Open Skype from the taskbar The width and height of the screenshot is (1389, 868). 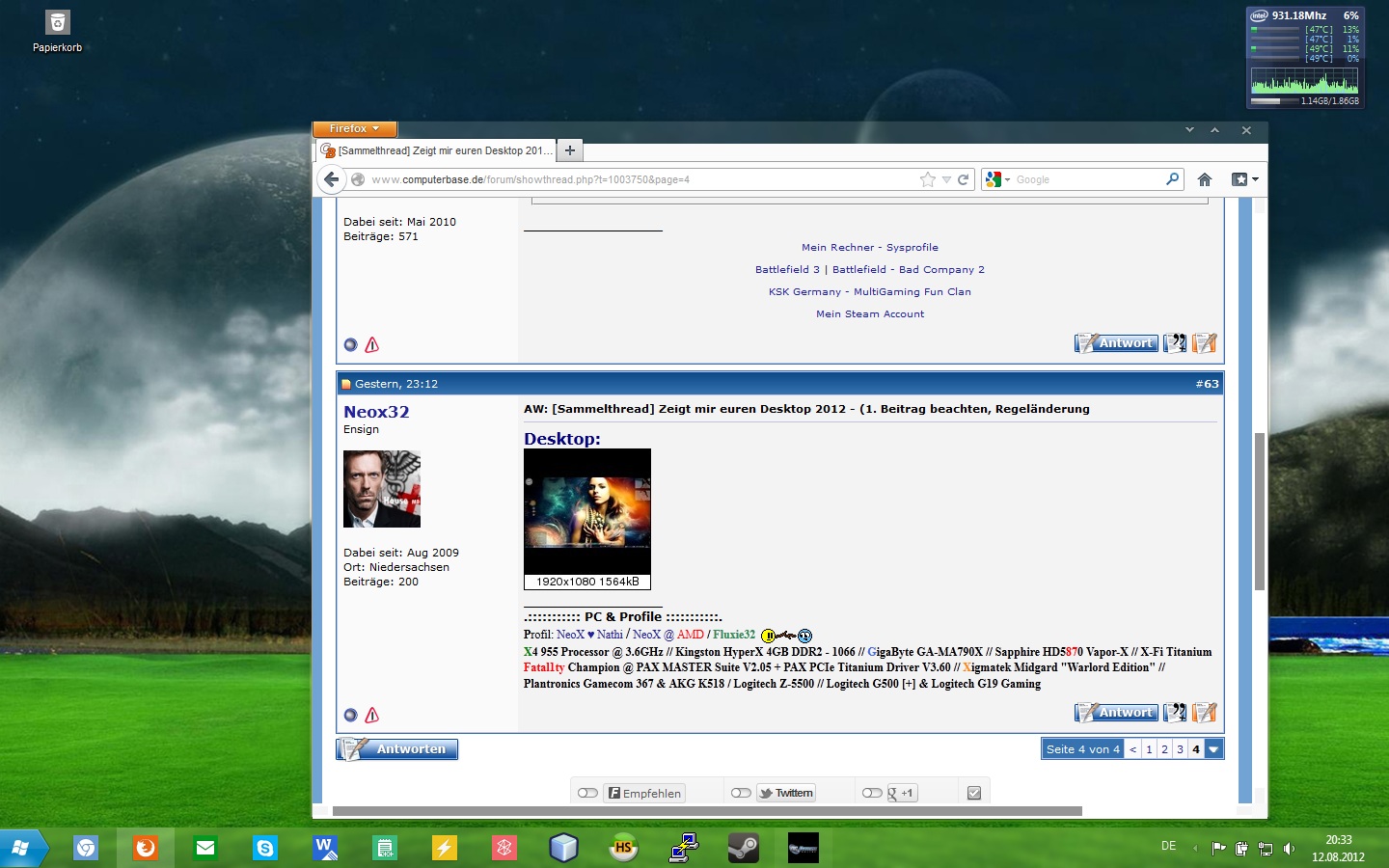[x=264, y=848]
